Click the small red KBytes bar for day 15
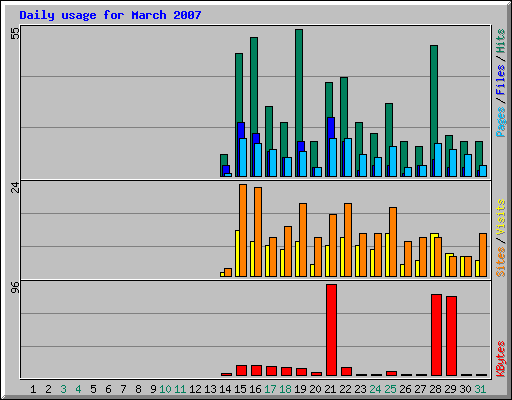Image resolution: width=512 pixels, height=400 pixels. point(241,371)
